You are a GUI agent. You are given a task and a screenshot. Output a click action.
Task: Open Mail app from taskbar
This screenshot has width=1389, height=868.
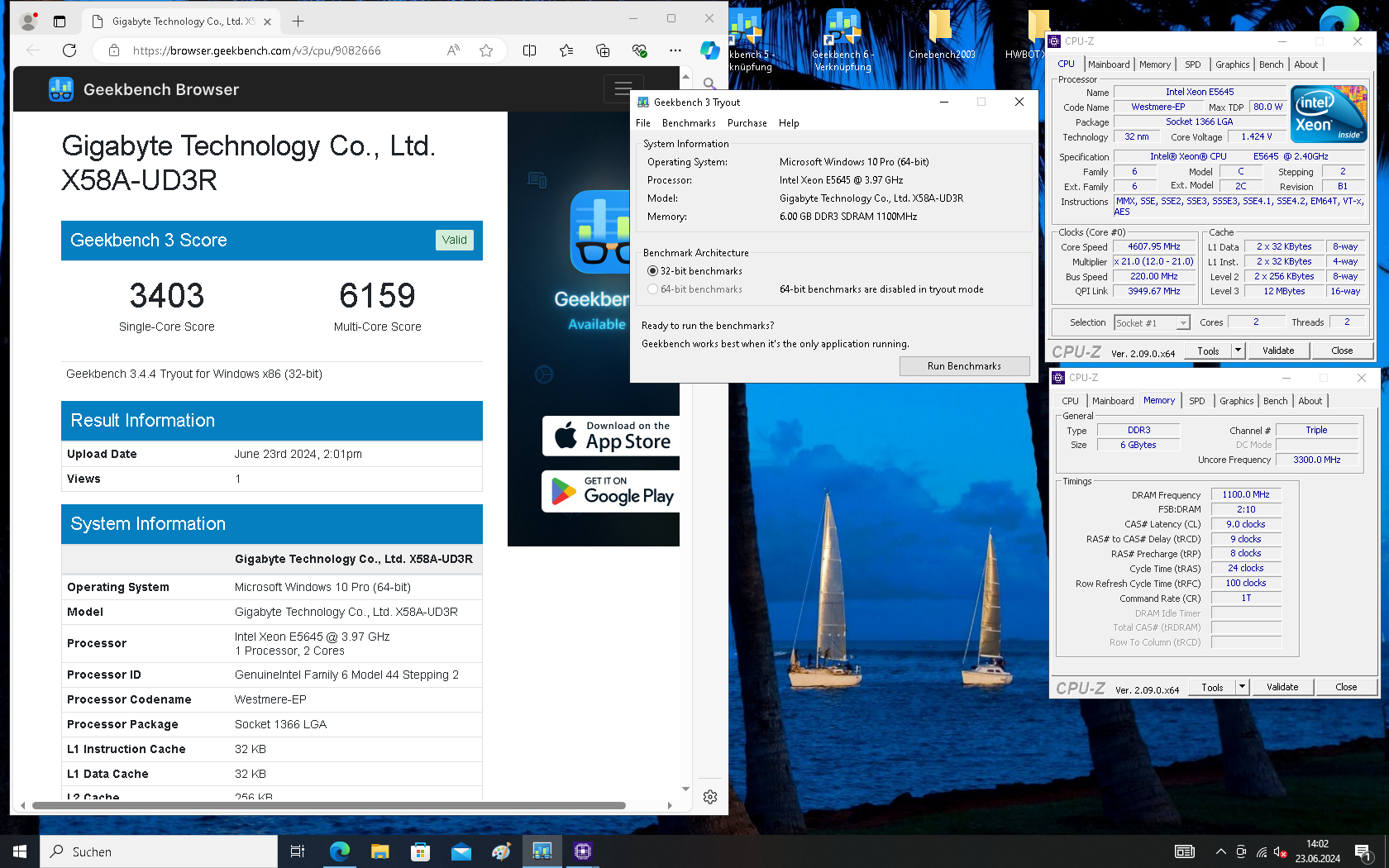click(x=461, y=851)
